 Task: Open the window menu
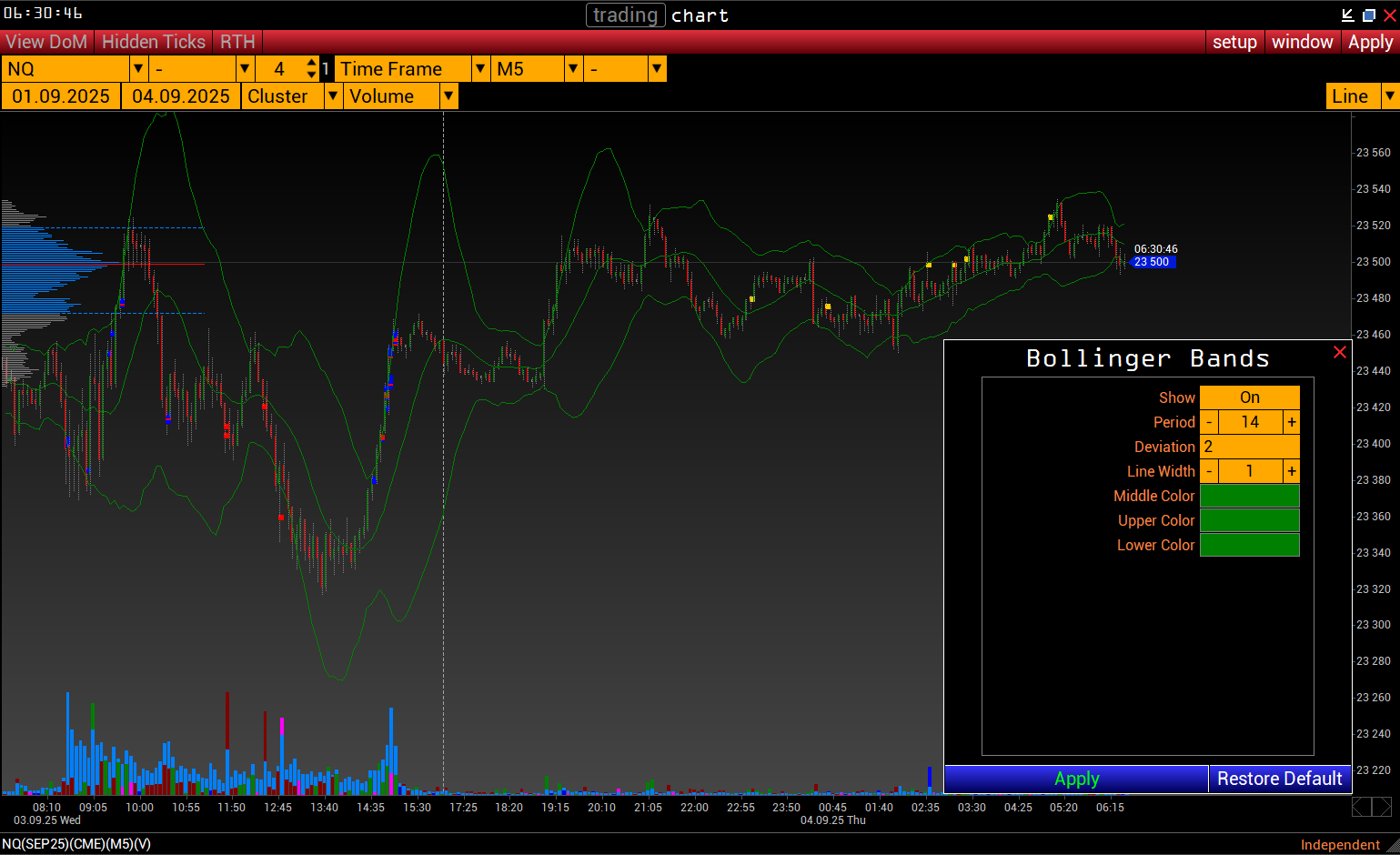coord(1302,42)
